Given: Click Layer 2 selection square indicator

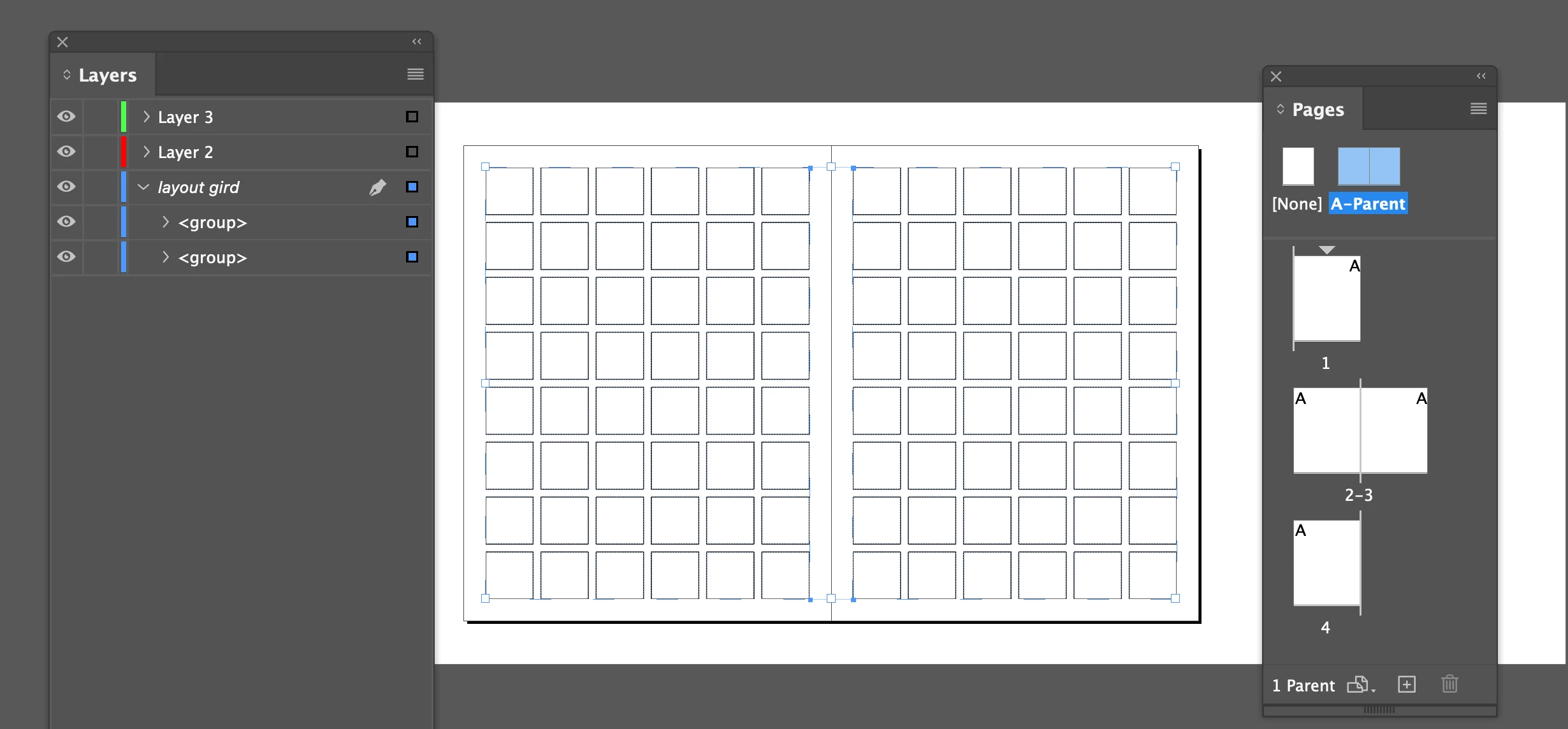Looking at the screenshot, I should (412, 152).
